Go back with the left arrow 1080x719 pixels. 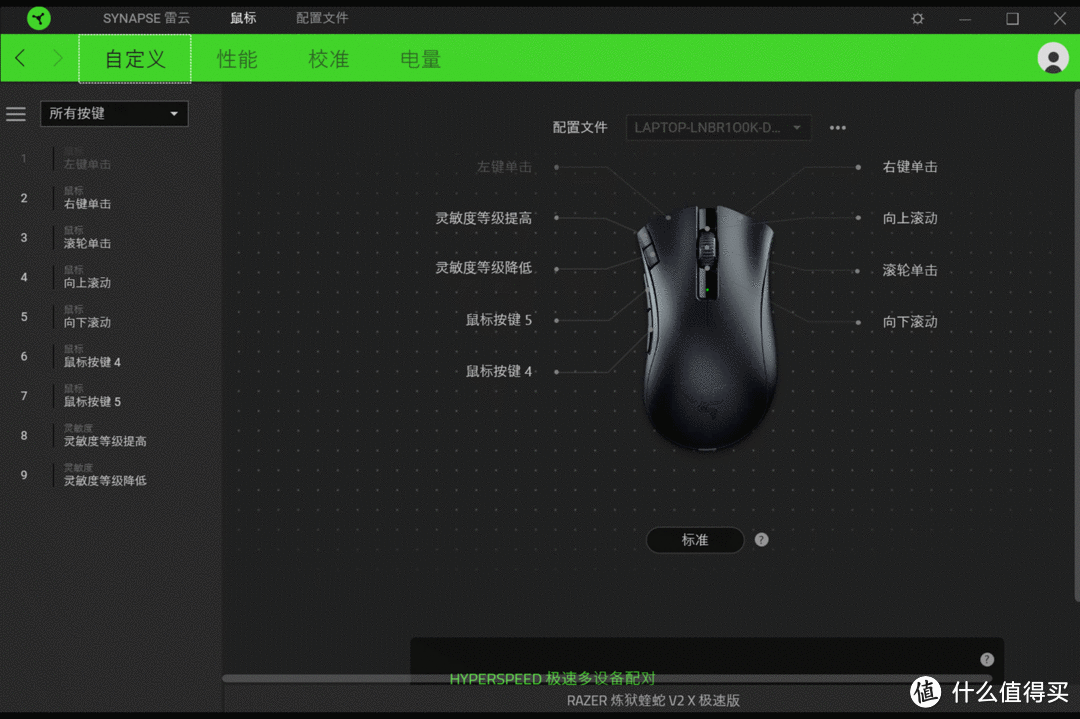pos(21,59)
